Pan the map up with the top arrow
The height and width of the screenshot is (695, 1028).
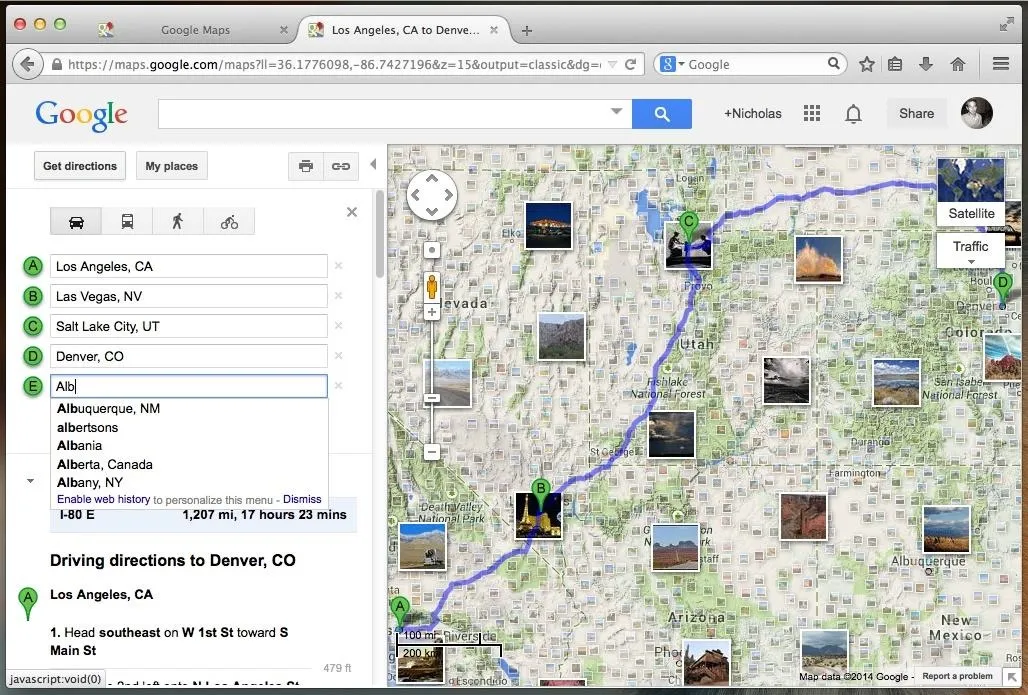pyautogui.click(x=431, y=178)
